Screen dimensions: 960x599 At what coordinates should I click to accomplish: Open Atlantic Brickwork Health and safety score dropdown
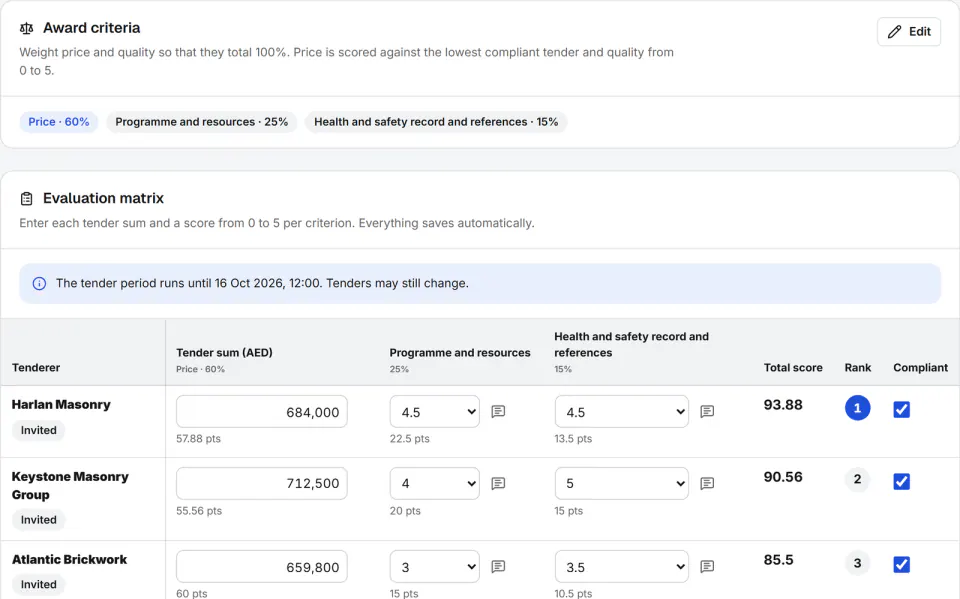coord(621,567)
